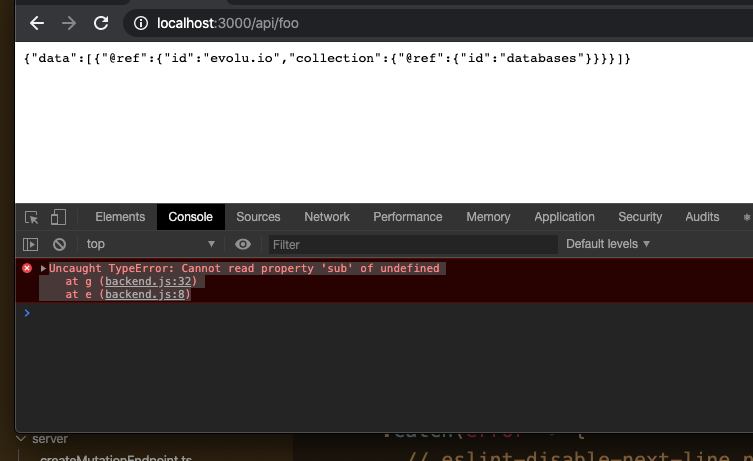Go back with the browser back arrow
The height and width of the screenshot is (461, 753).
point(37,23)
